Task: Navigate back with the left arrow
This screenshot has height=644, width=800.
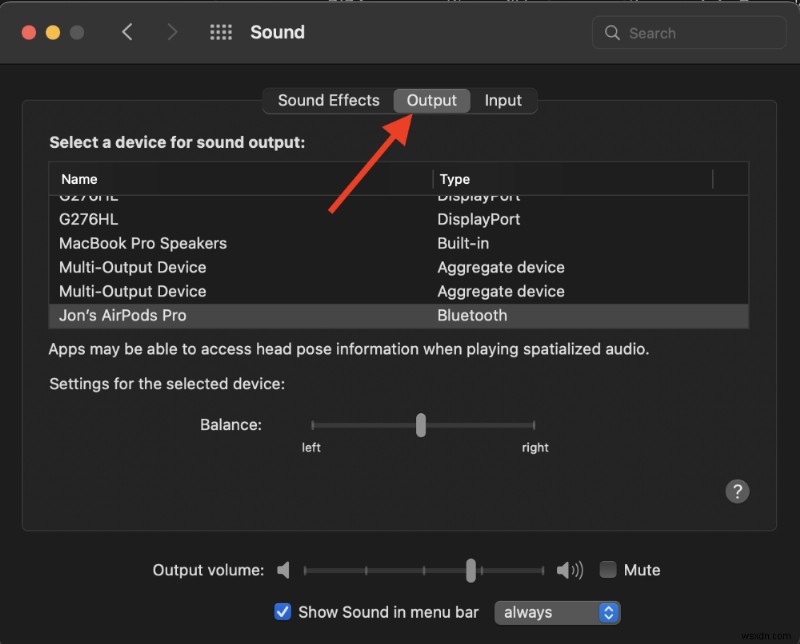Action: click(127, 32)
